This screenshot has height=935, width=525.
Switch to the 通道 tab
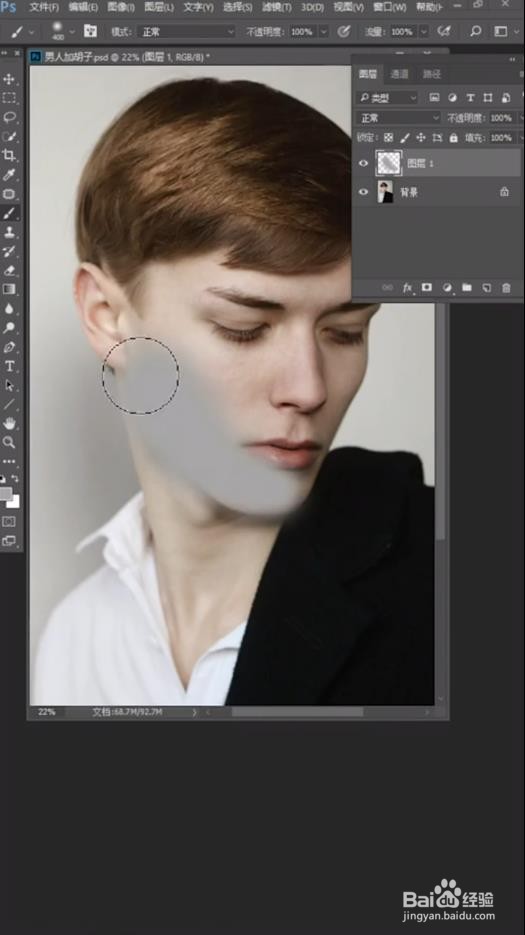[x=399, y=74]
